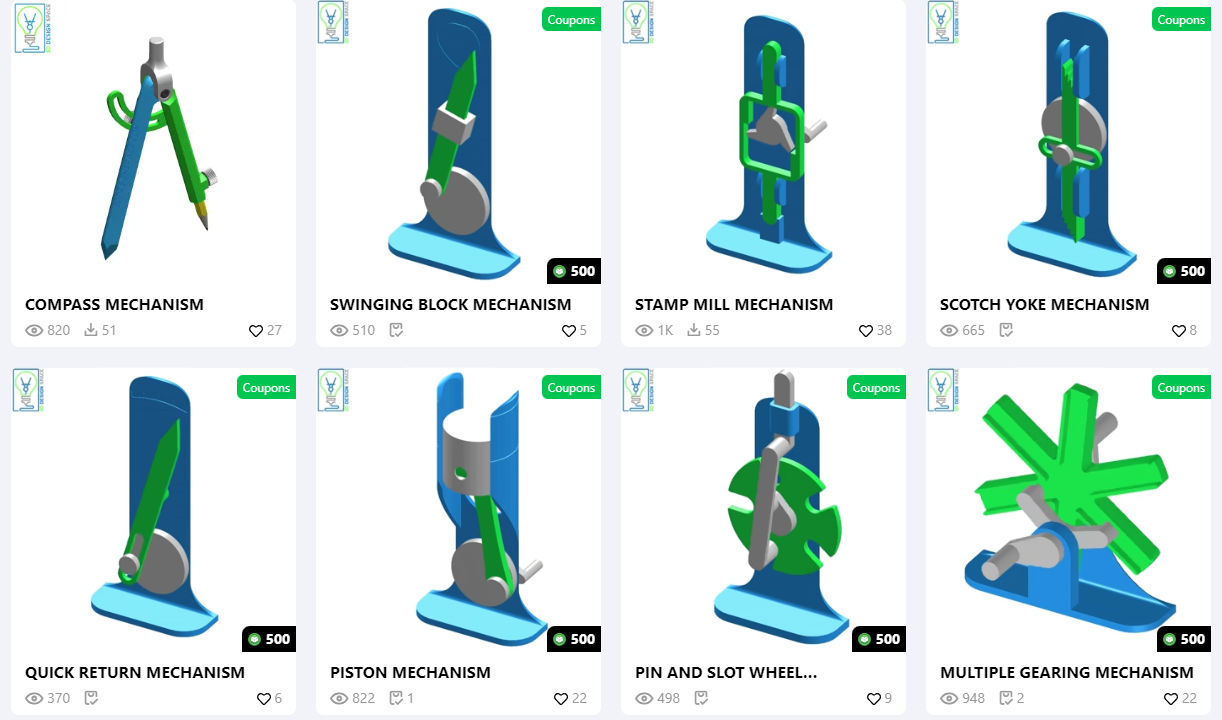This screenshot has width=1222, height=720.
Task: Click the 500 price tag on Scotch Yoke Mechanism
Action: (1184, 271)
